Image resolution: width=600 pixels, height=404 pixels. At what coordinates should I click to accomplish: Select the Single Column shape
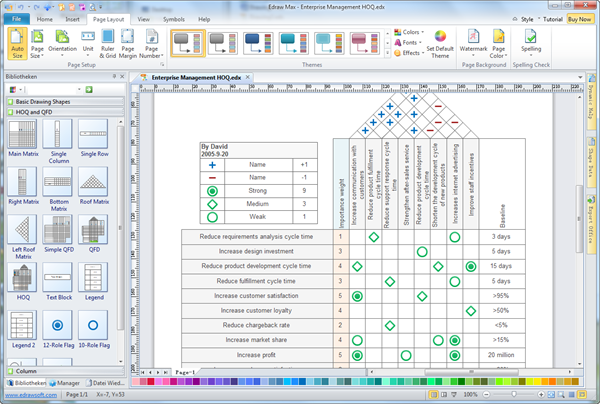(58, 142)
